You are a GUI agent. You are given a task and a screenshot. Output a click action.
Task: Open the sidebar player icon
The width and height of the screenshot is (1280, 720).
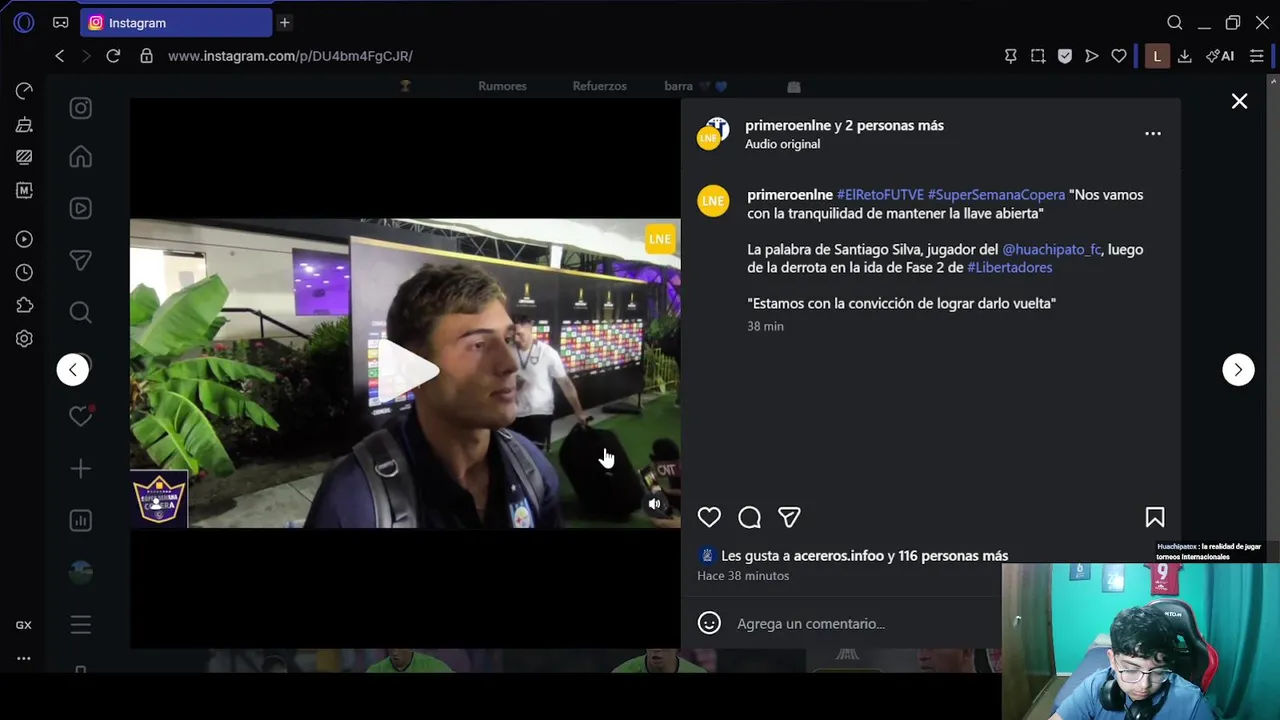pyautogui.click(x=24, y=239)
